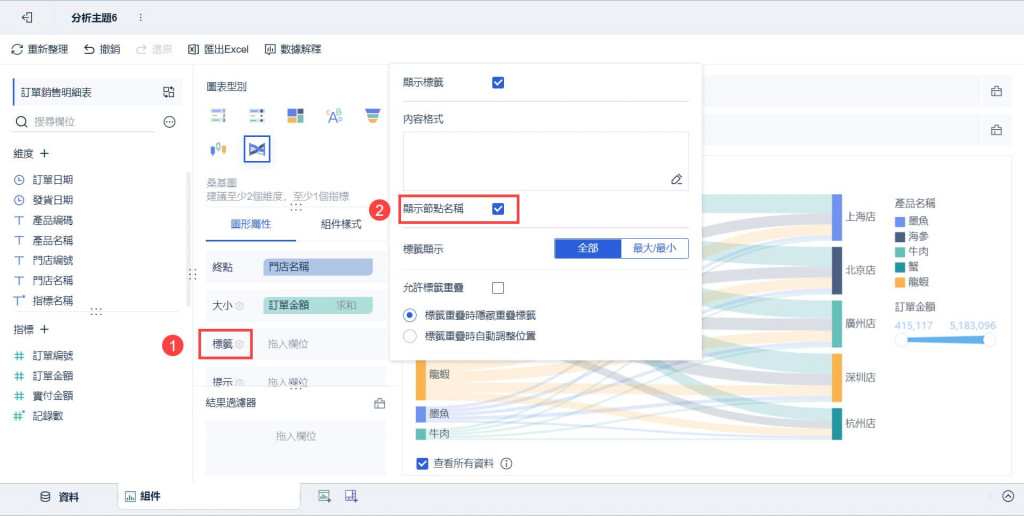Click the 龍蝦 legend color swatch
This screenshot has height=516, width=1024.
click(900, 282)
